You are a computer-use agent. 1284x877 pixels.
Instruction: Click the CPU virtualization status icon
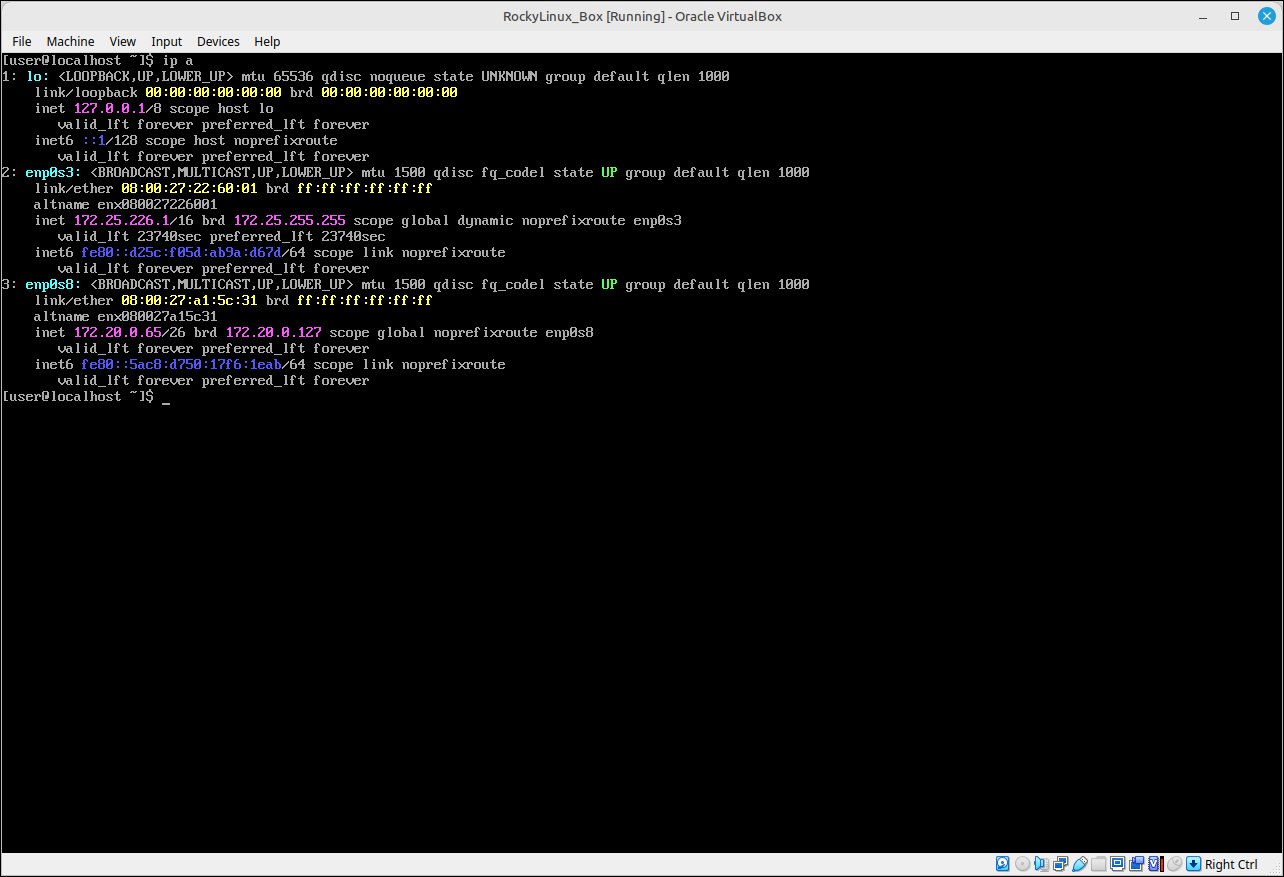[x=1155, y=864]
